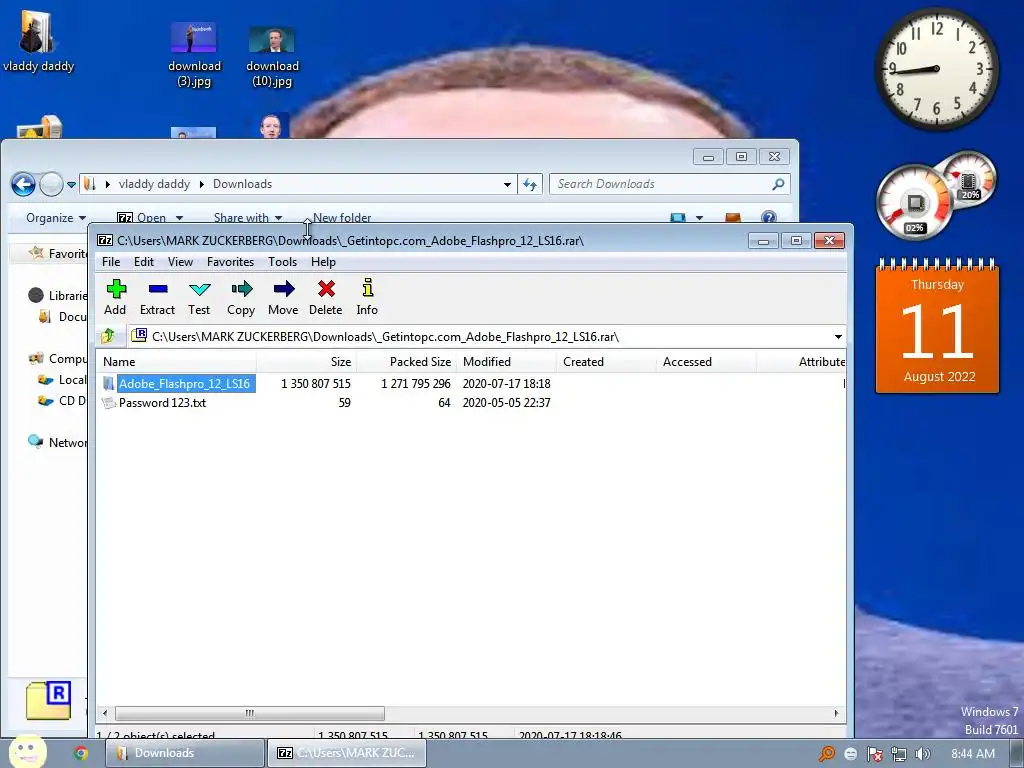1024x768 pixels.
Task: Open the Edit menu
Action: click(x=144, y=262)
